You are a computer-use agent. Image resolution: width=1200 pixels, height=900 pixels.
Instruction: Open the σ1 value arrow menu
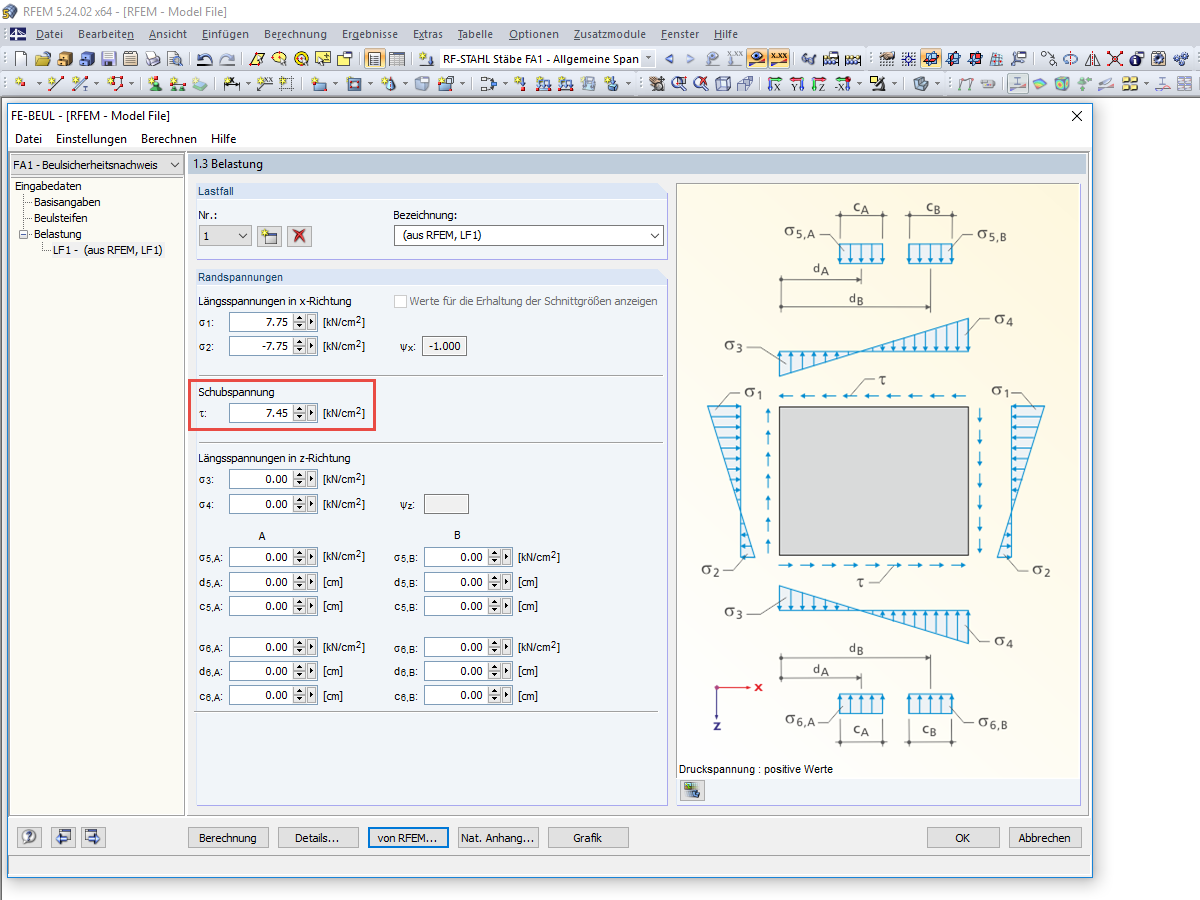point(311,322)
